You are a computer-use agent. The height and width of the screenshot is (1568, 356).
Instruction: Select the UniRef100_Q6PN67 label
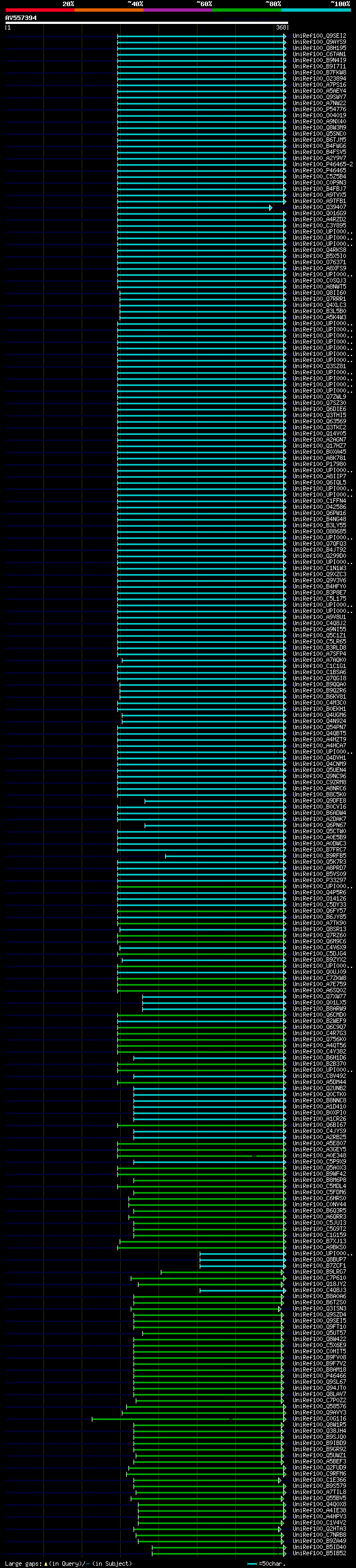point(319,825)
